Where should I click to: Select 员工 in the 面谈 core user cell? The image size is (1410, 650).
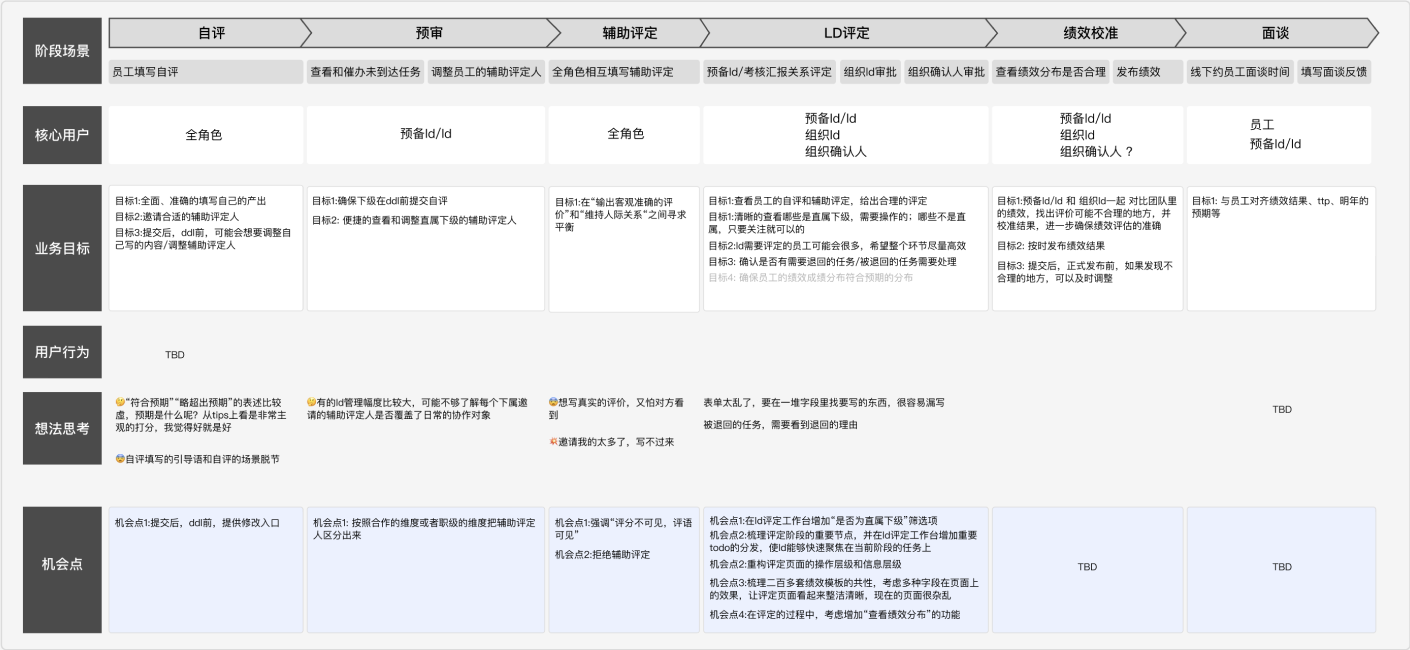[1262, 126]
